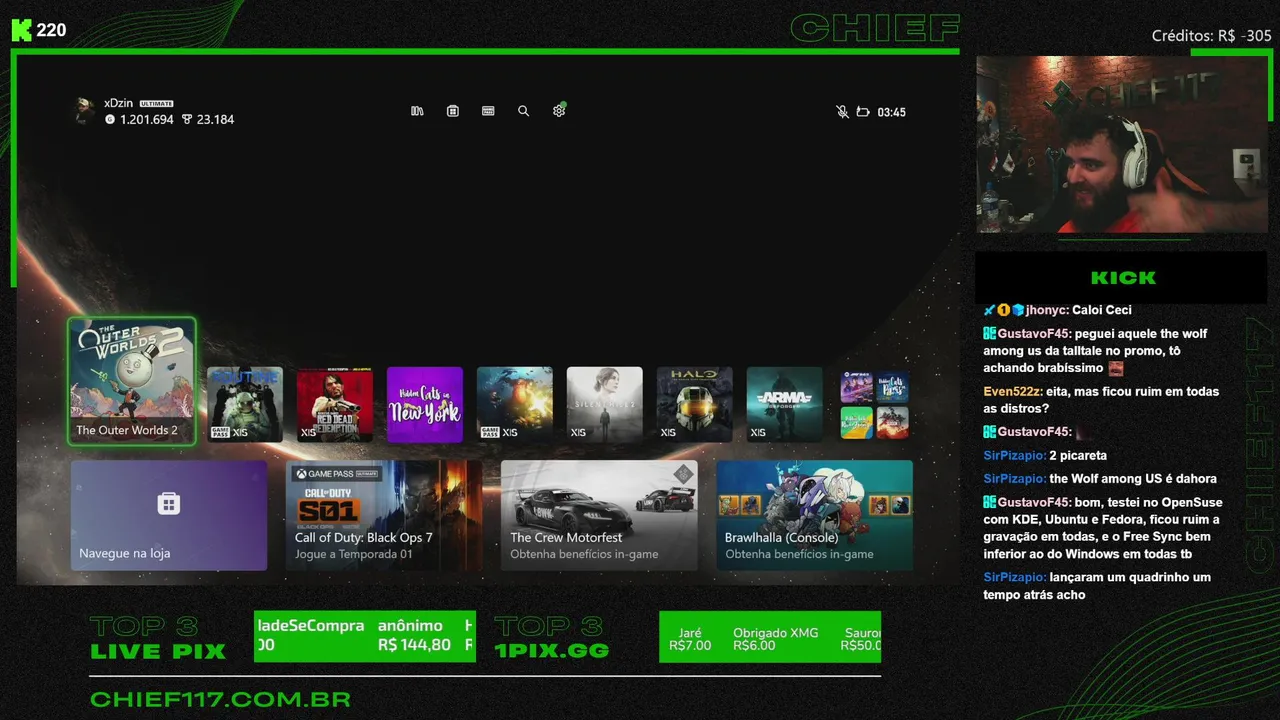Click the achievement count 23.184
1280x720 pixels.
tap(215, 119)
